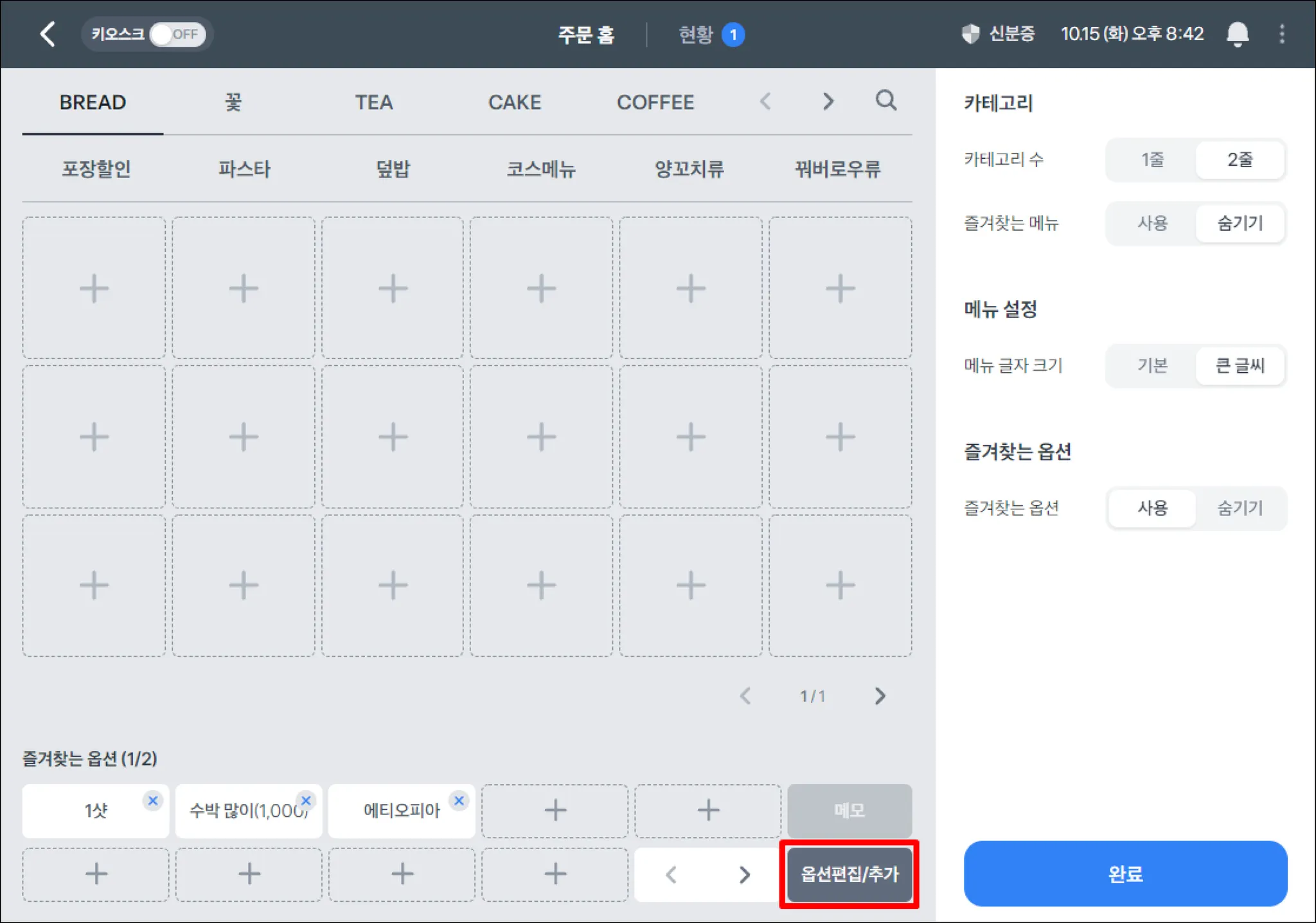Toggle the 키오스크 switch on
Viewport: 1316px width, 923px height.
click(x=177, y=34)
